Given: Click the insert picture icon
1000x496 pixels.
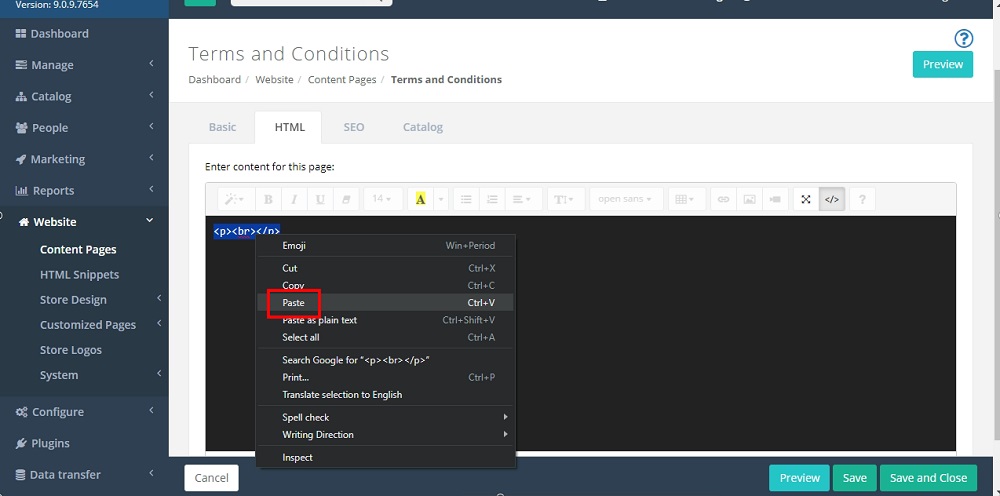Looking at the screenshot, I should point(749,199).
